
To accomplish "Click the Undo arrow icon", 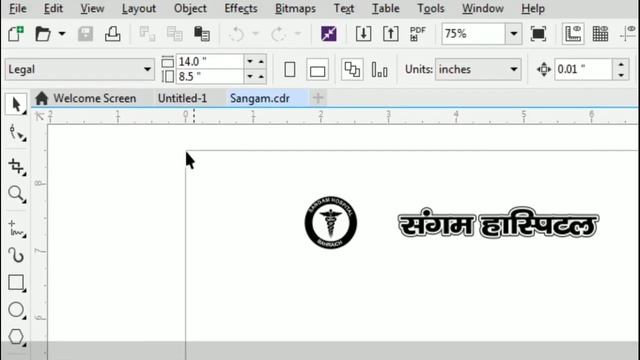I will click(x=236, y=34).
